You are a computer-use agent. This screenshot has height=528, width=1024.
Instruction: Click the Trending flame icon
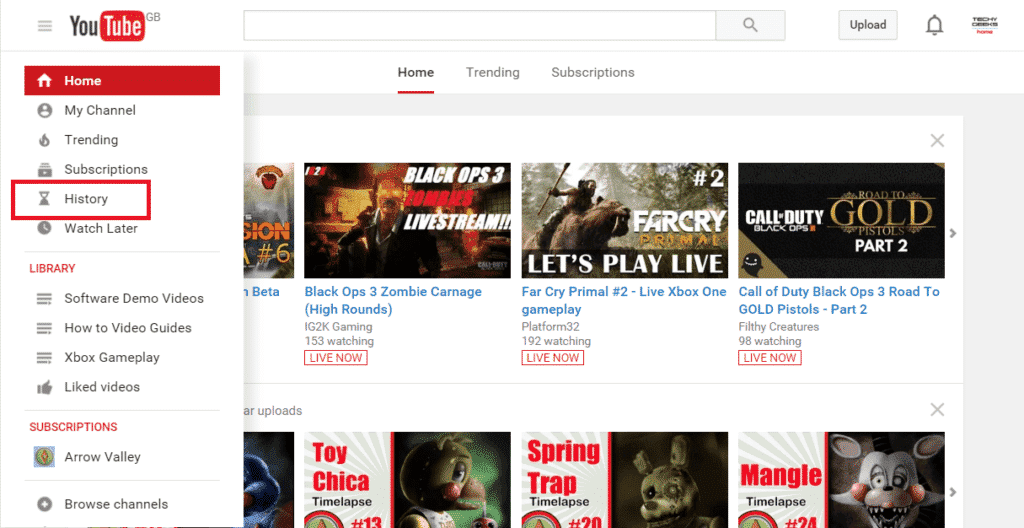tap(44, 140)
